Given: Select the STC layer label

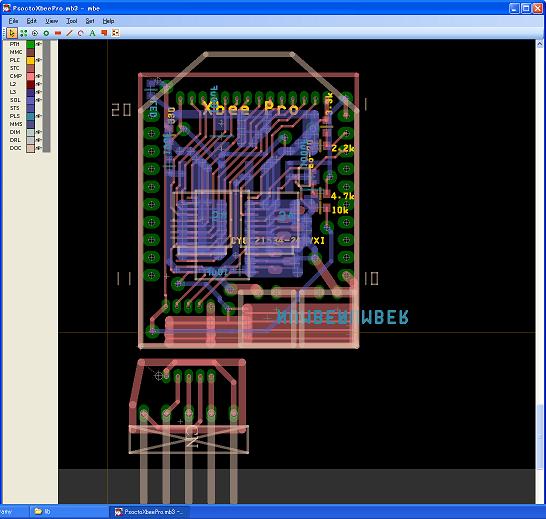Looking at the screenshot, I should tap(15, 68).
